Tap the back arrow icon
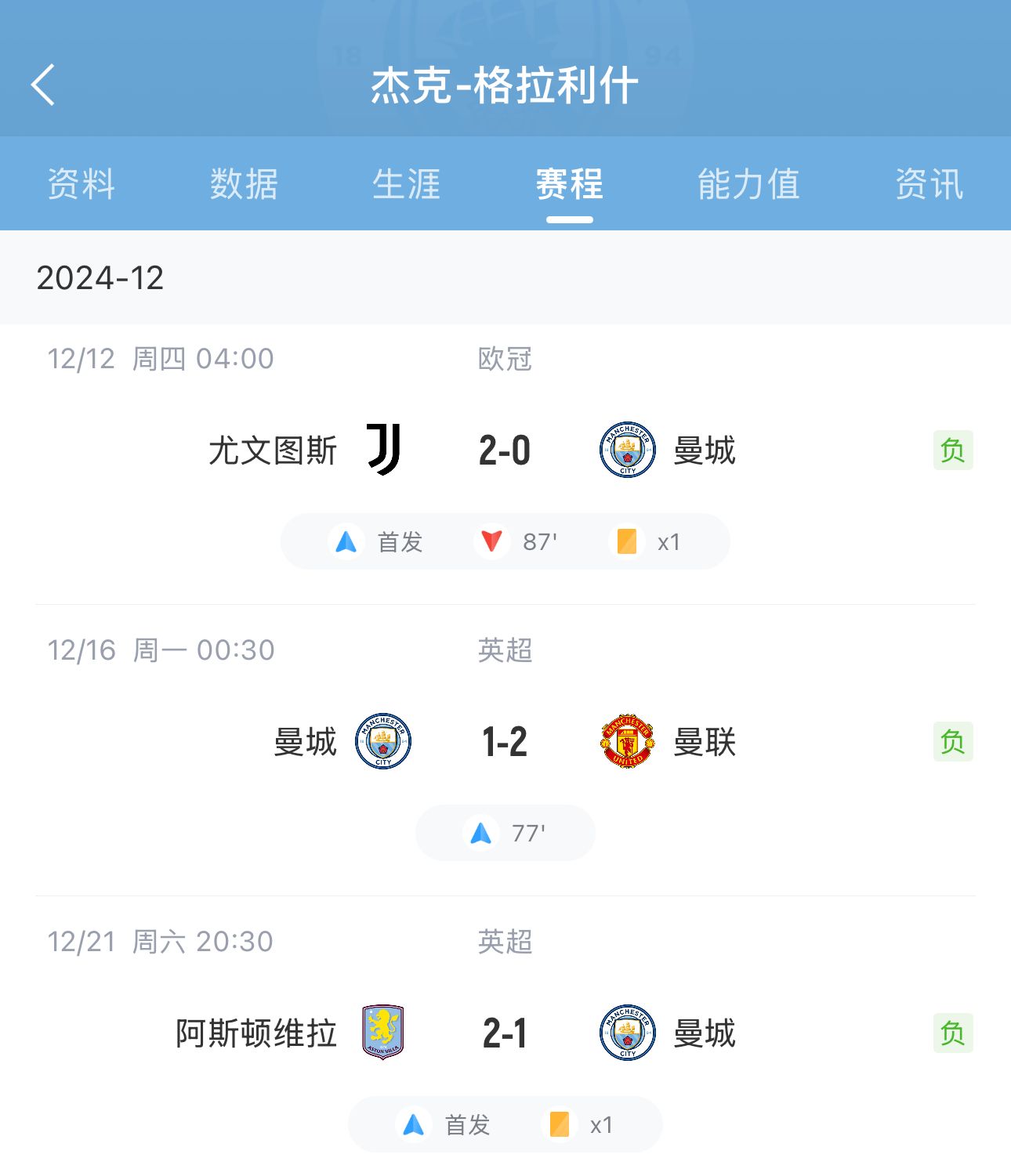The image size is (1011, 1176). 44,85
